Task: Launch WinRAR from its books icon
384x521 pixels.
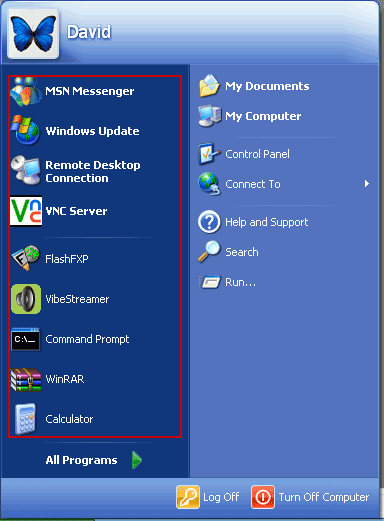Action: point(26,379)
